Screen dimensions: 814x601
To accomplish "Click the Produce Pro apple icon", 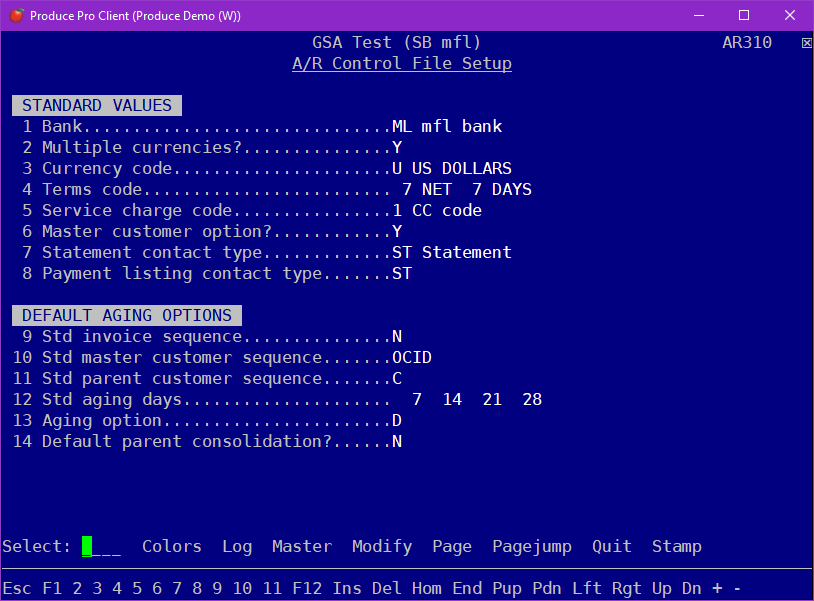I will [17, 16].
